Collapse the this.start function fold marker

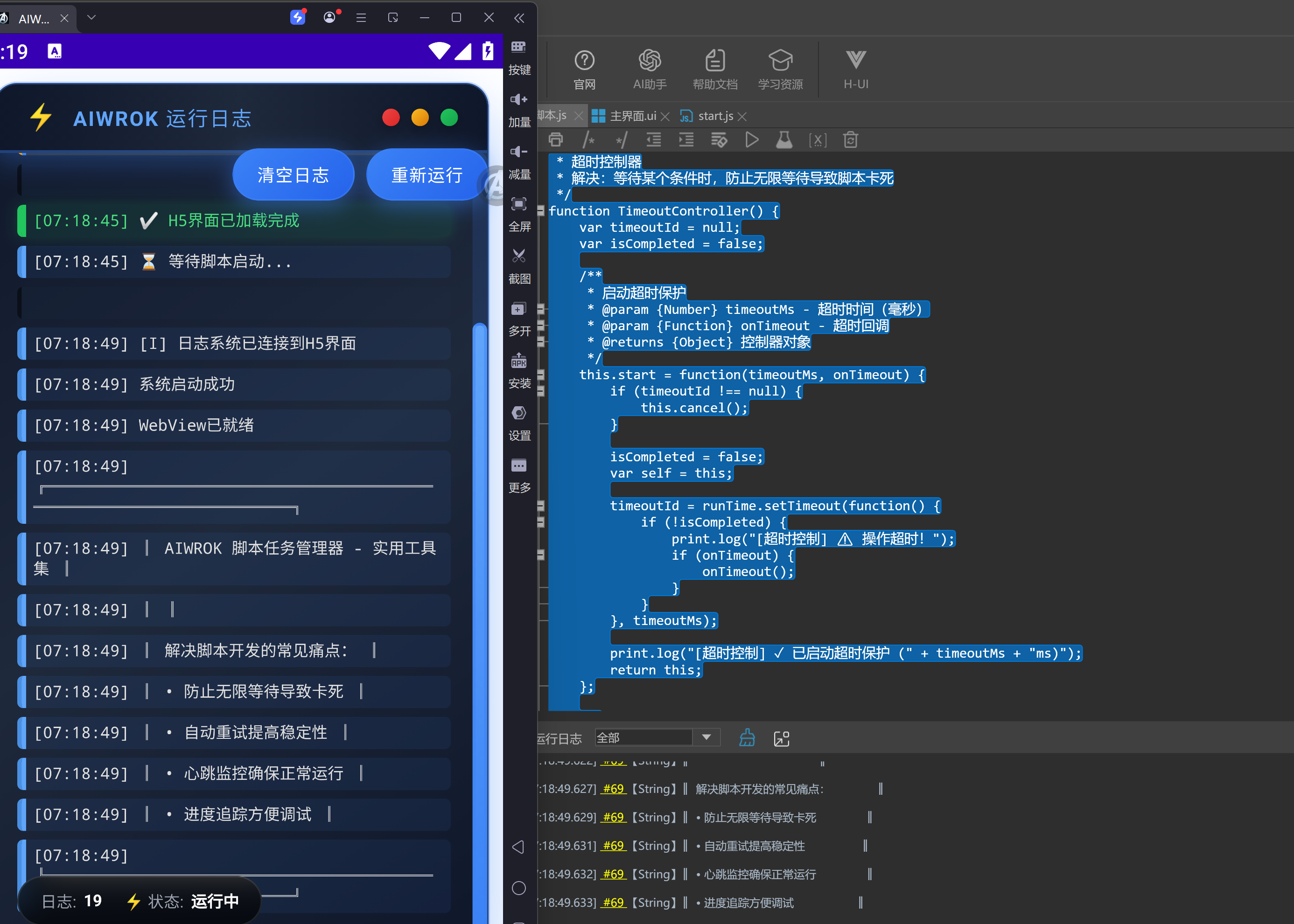coord(540,375)
